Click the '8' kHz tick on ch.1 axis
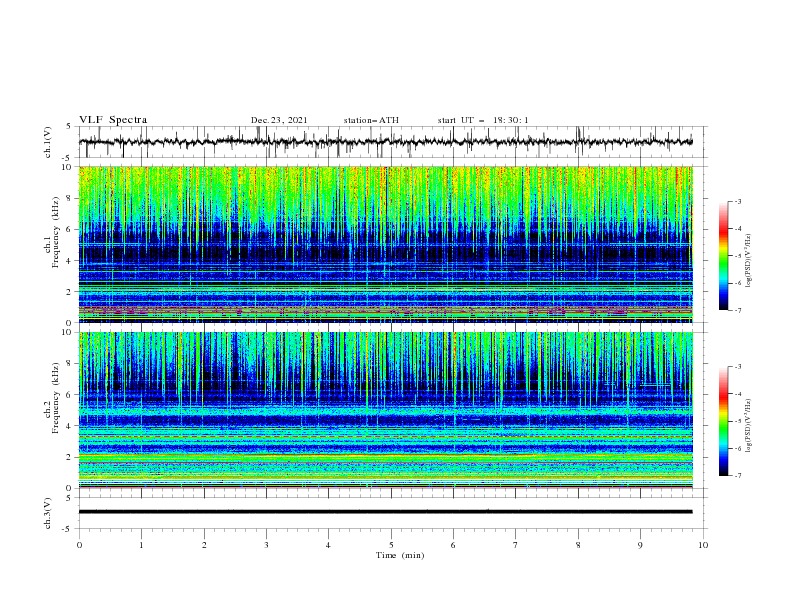The width and height of the screenshot is (792, 612). coord(70,198)
